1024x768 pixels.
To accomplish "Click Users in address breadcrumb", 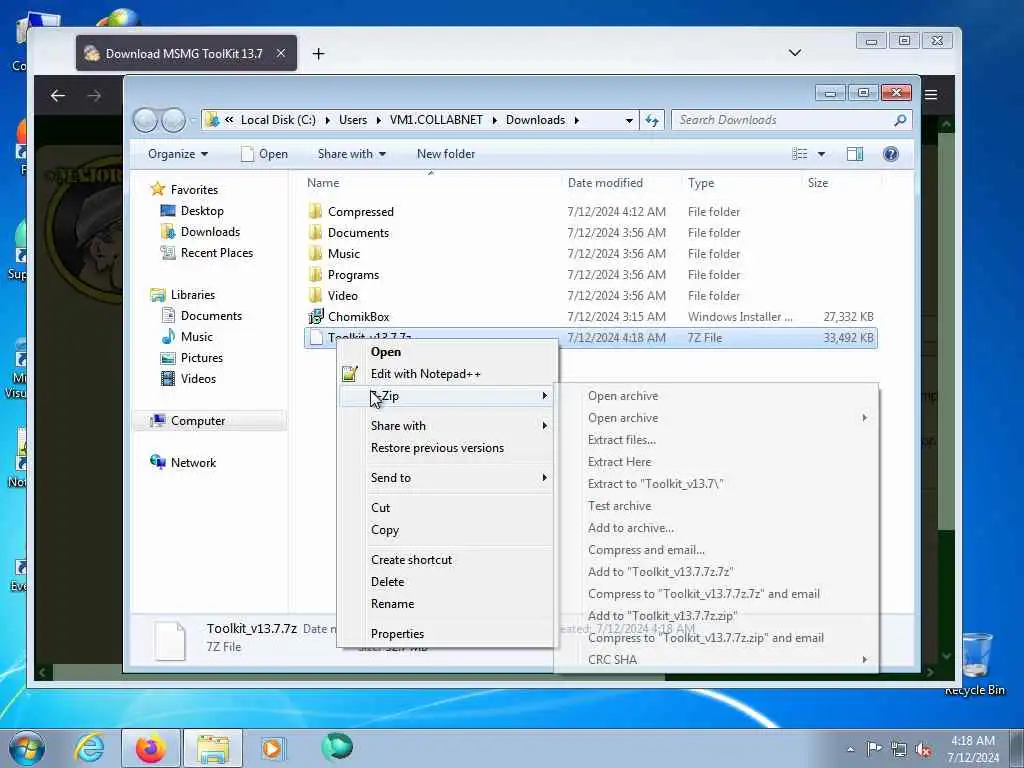I will coord(353,120).
